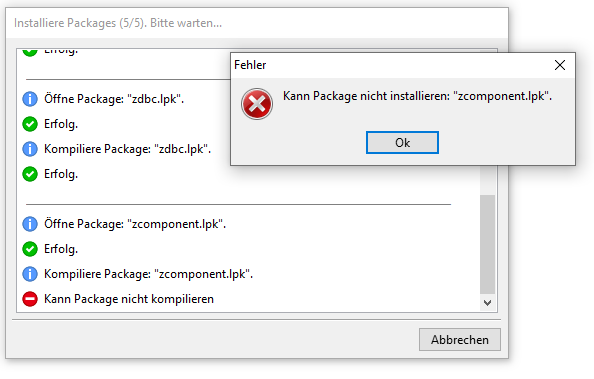Click info icon beside Kompiliere Package zdbc.lpk
The image size is (594, 379).
pos(30,149)
